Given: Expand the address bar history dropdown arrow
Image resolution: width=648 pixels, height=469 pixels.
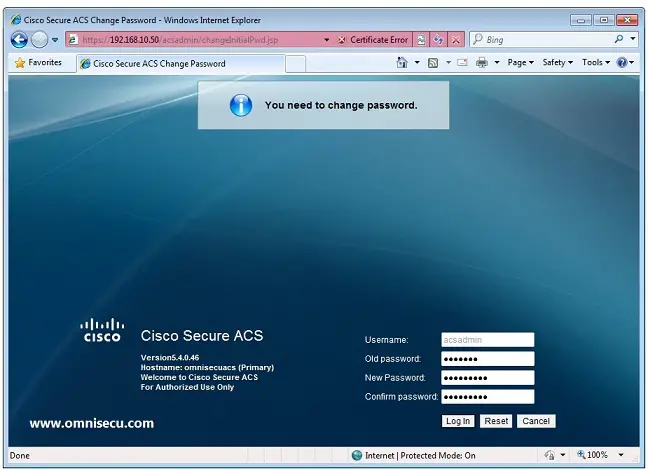Looking at the screenshot, I should point(326,40).
